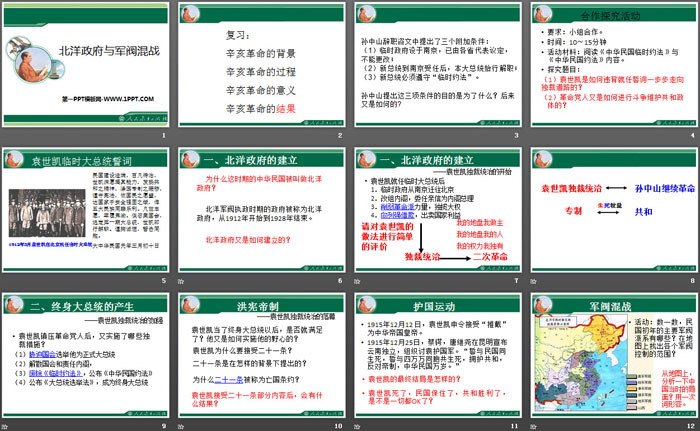Click the 胁迫国会 hyperlink in slide 9
Viewport: 700px width, 431px height.
tap(42, 354)
